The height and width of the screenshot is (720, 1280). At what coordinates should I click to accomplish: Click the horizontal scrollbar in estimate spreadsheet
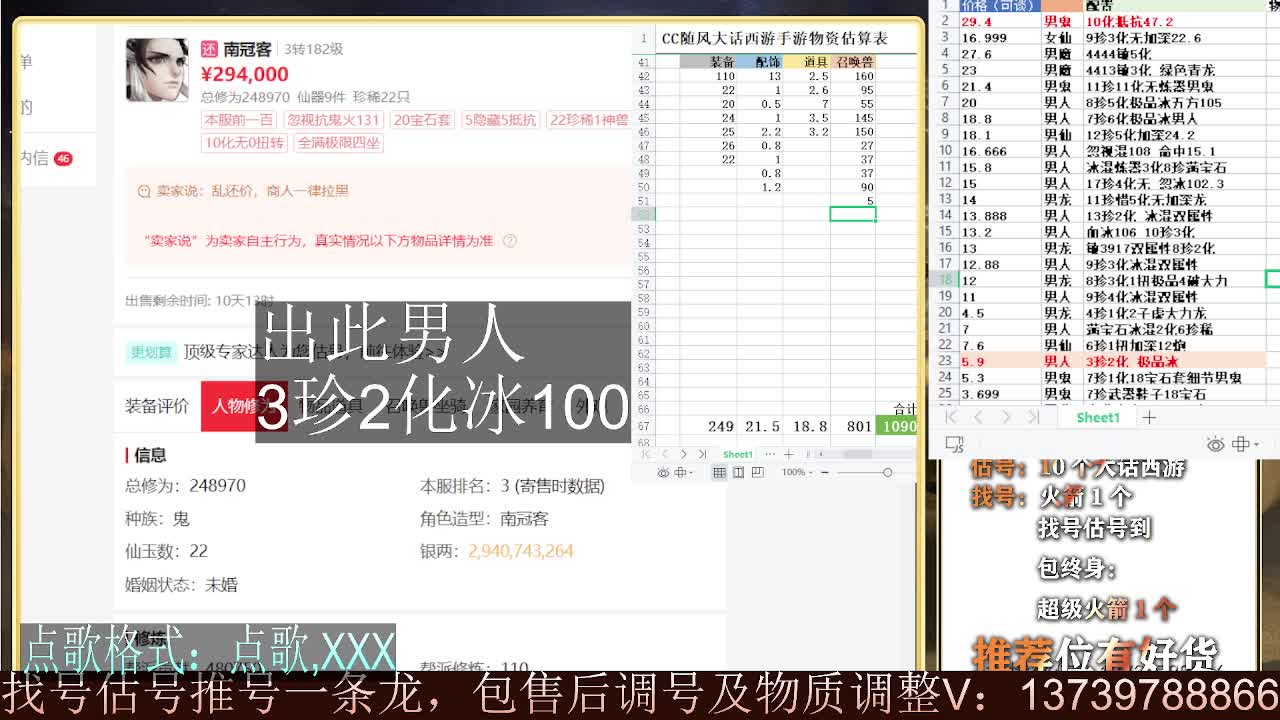click(x=860, y=454)
